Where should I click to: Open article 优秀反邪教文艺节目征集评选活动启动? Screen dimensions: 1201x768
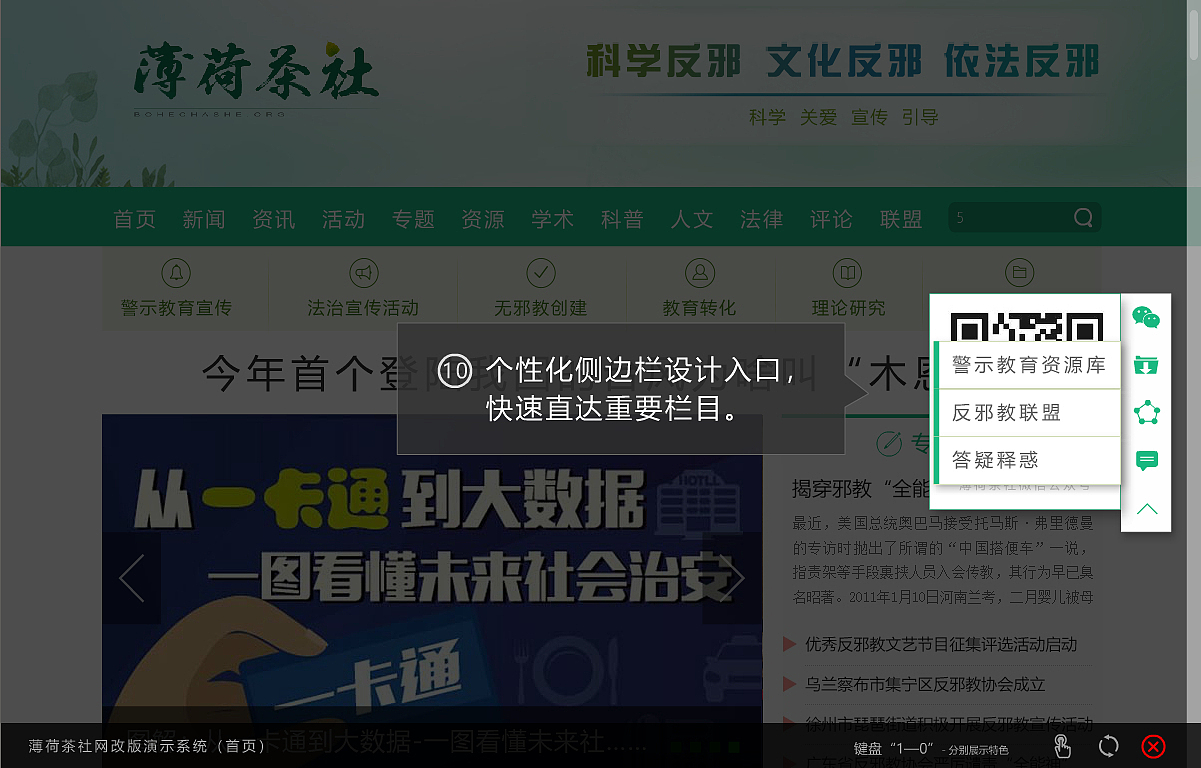point(941,645)
